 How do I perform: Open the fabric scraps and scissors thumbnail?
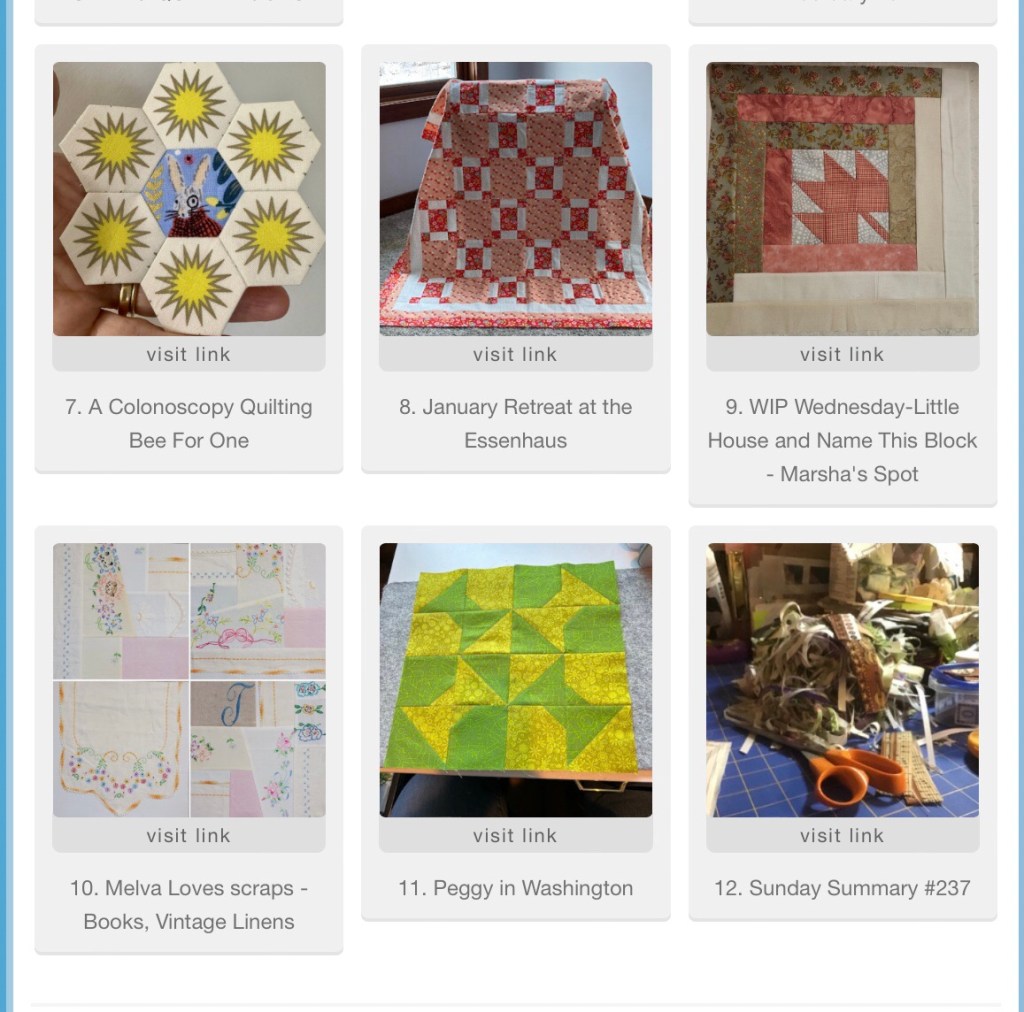click(842, 680)
